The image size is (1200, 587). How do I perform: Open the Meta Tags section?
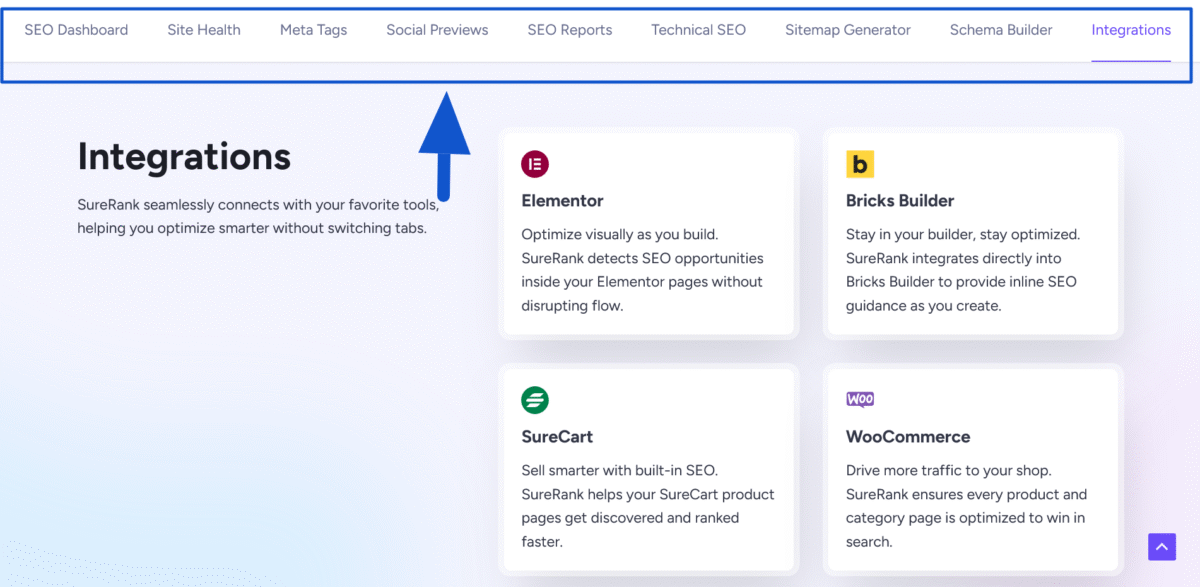coord(313,30)
